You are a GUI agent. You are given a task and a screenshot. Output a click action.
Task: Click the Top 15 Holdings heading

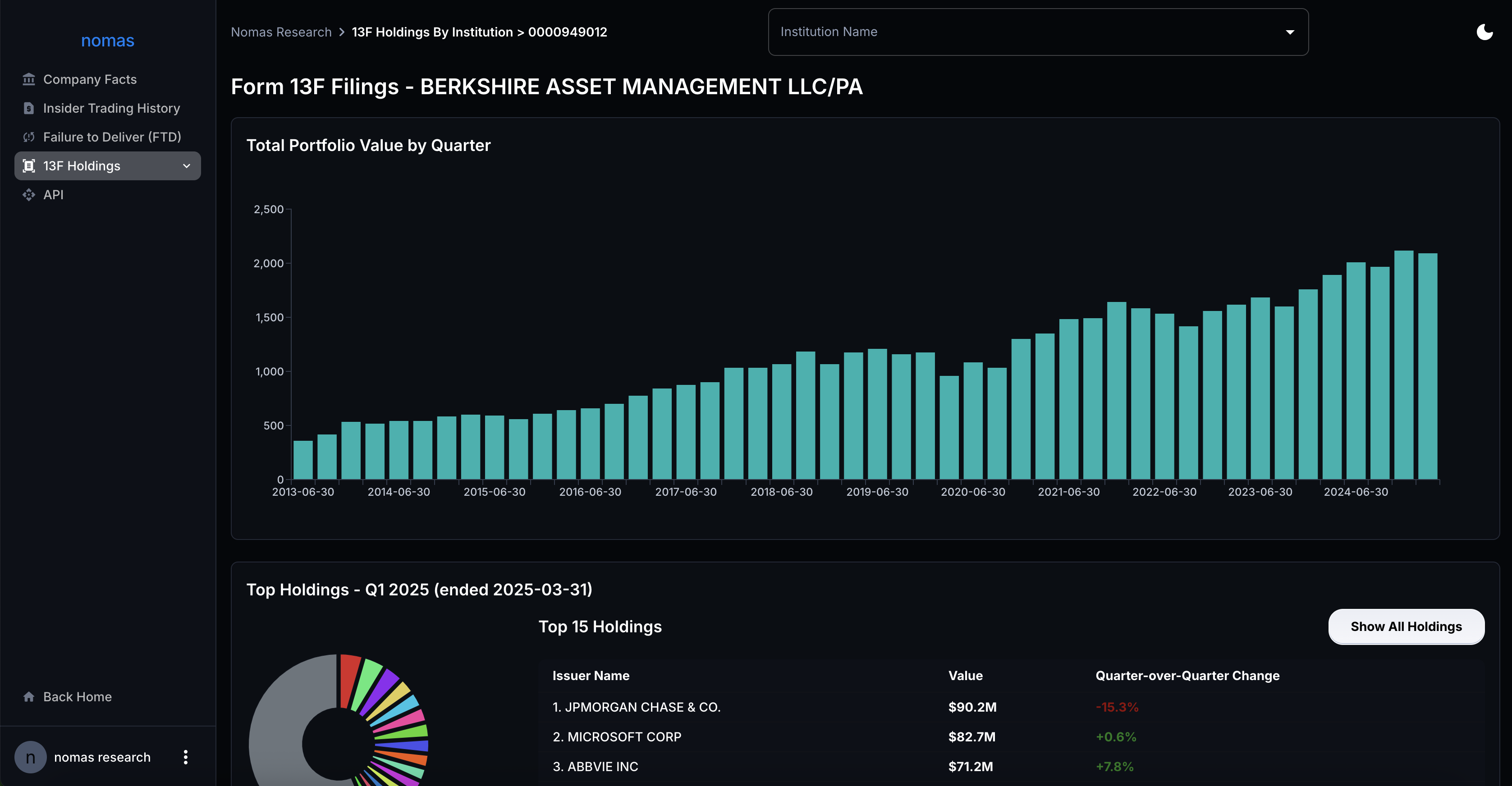600,627
